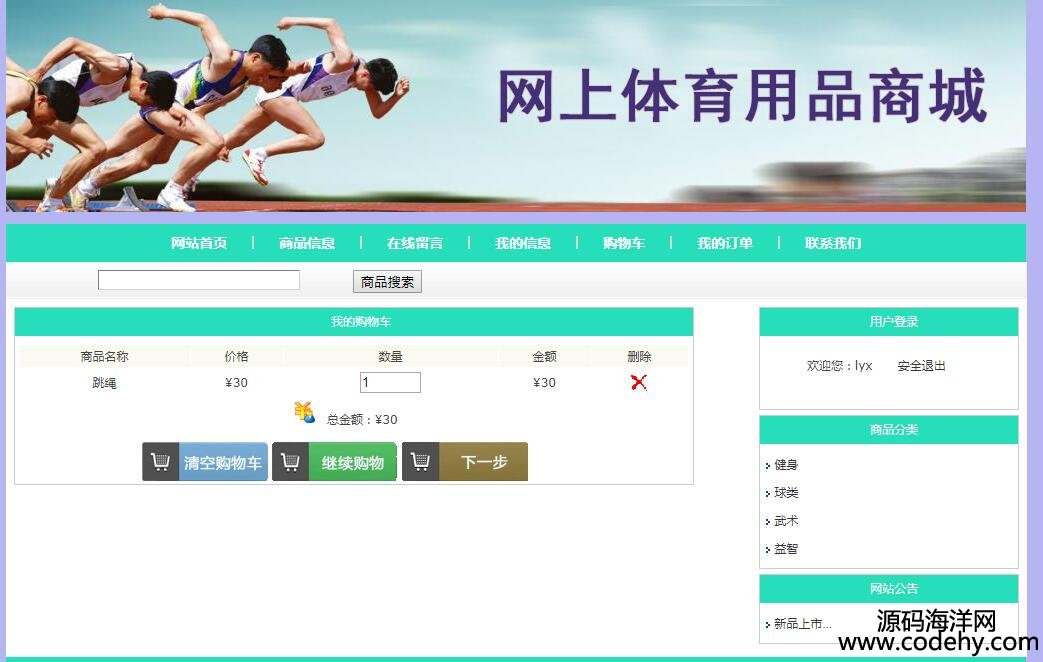
Task: Navigate to 我的信息
Action: 523,243
